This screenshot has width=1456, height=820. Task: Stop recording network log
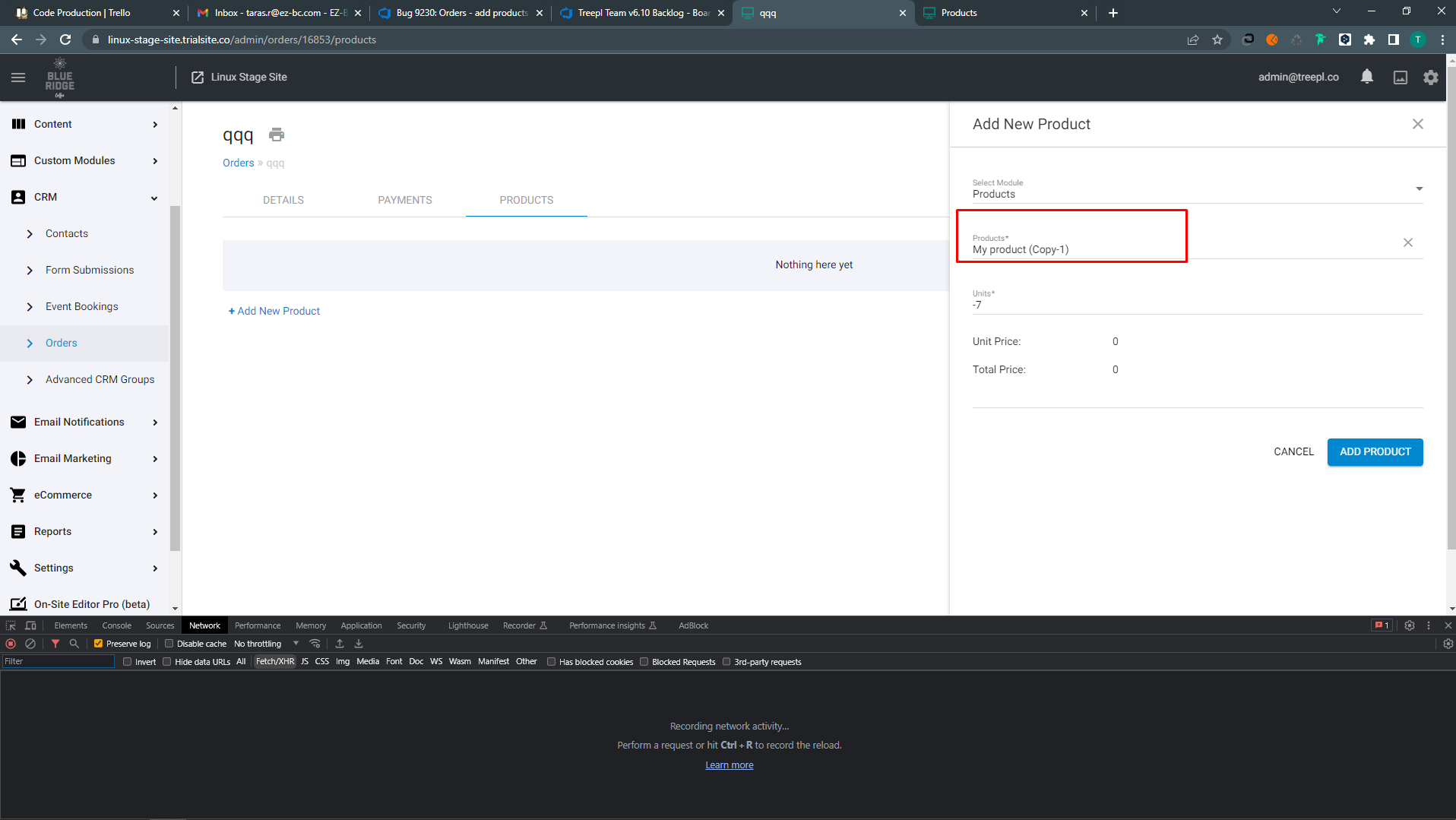[11, 644]
